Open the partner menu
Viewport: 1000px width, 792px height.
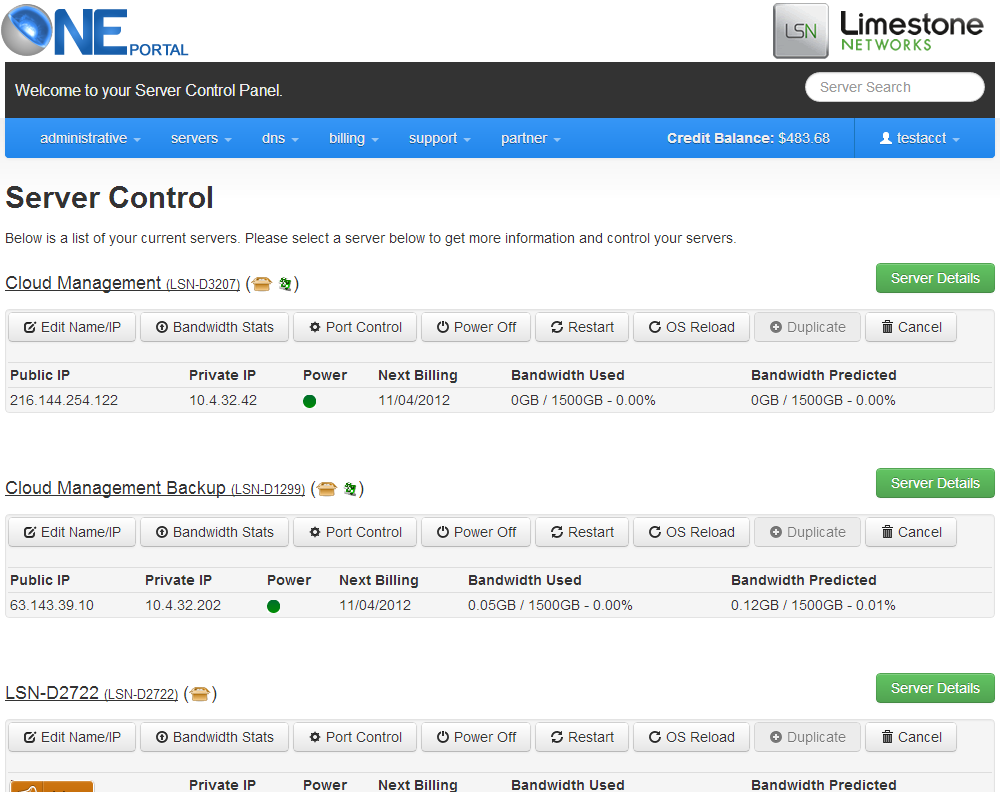coord(531,138)
